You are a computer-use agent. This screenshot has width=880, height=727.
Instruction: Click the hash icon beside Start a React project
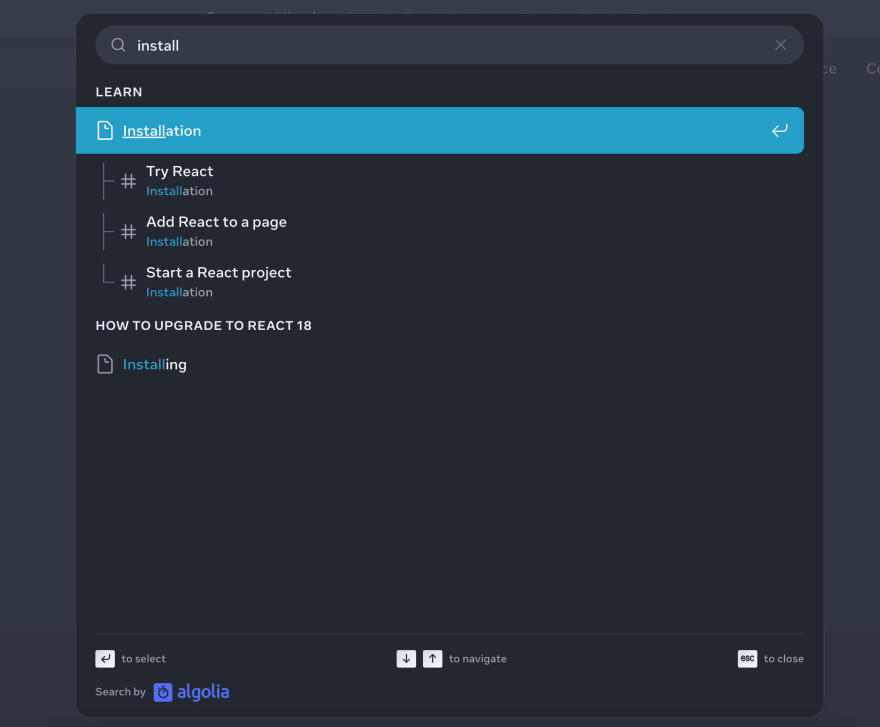click(x=129, y=282)
